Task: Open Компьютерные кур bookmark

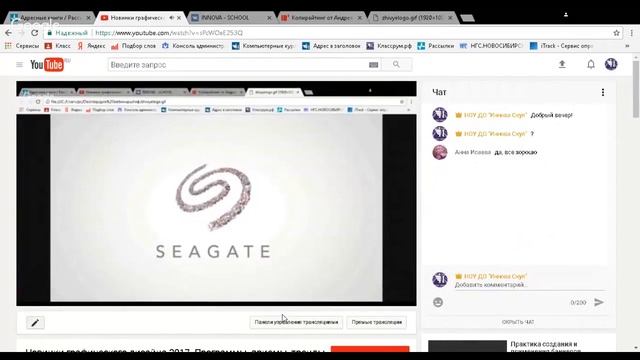Action: (263, 46)
